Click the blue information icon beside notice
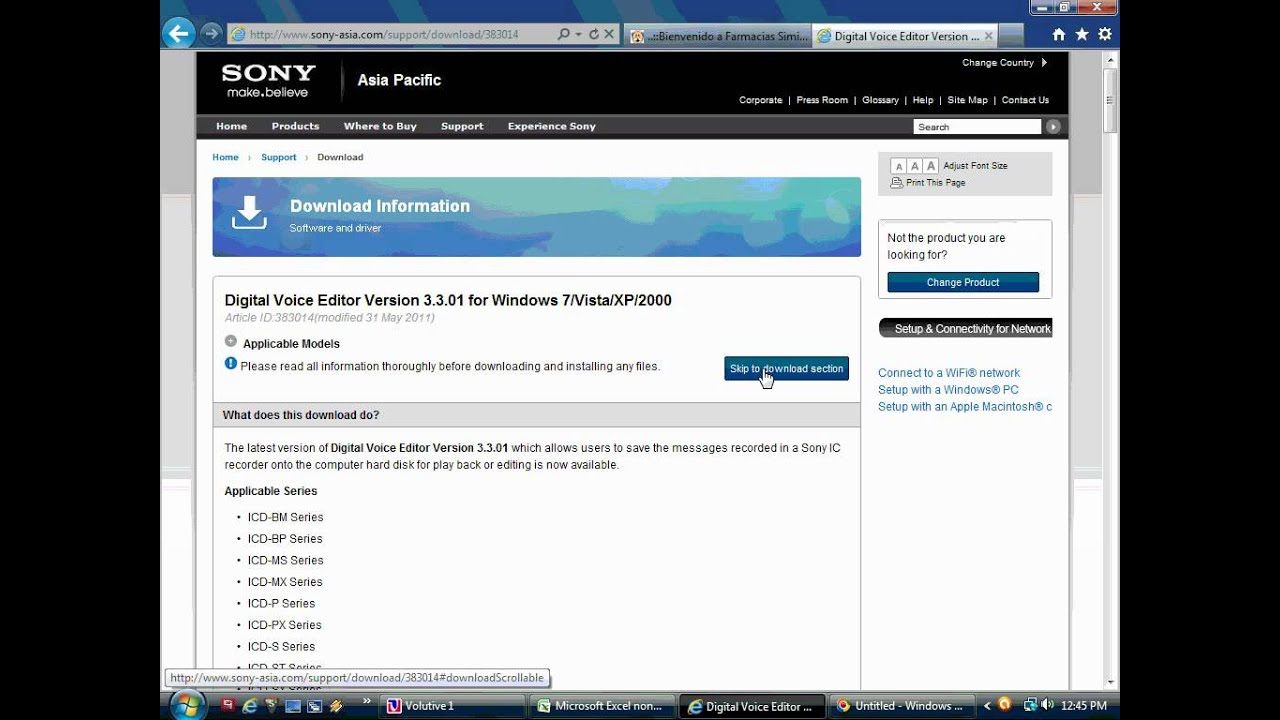 (x=231, y=364)
